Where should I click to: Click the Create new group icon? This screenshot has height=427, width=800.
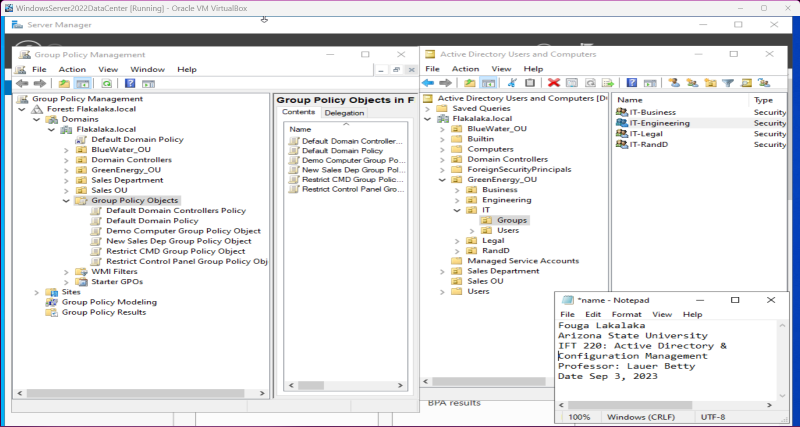pos(692,83)
